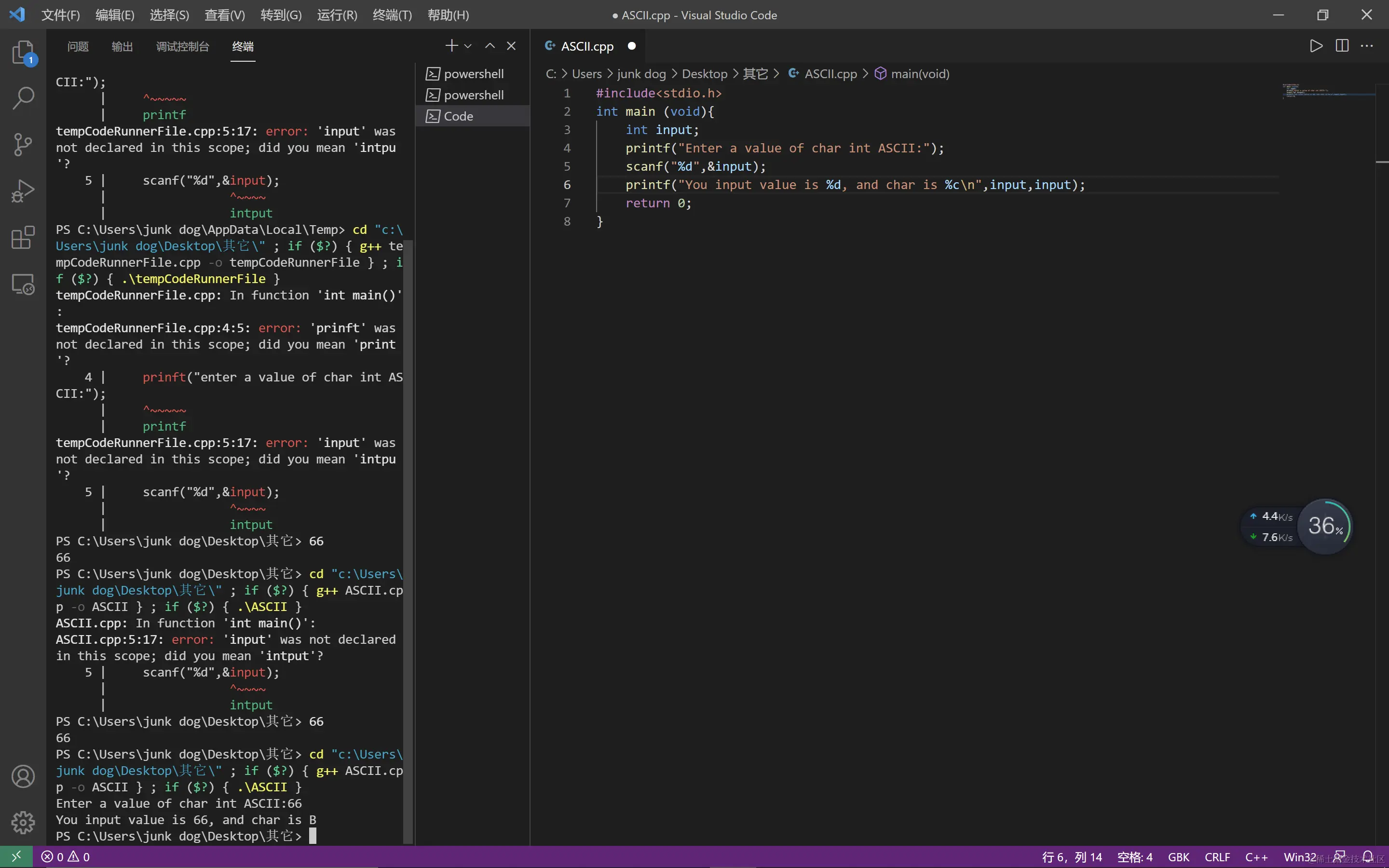Switch to the 调试控制台 panel tab
This screenshot has height=868, width=1389.
coord(182,46)
